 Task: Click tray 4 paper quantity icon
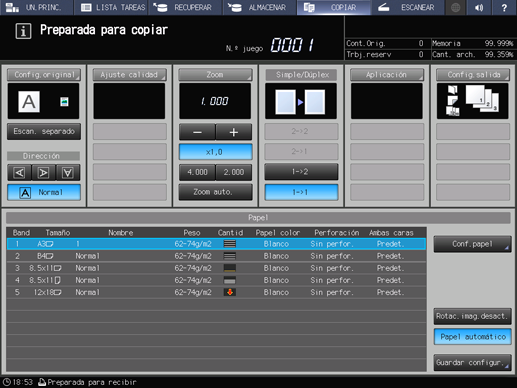coord(230,280)
